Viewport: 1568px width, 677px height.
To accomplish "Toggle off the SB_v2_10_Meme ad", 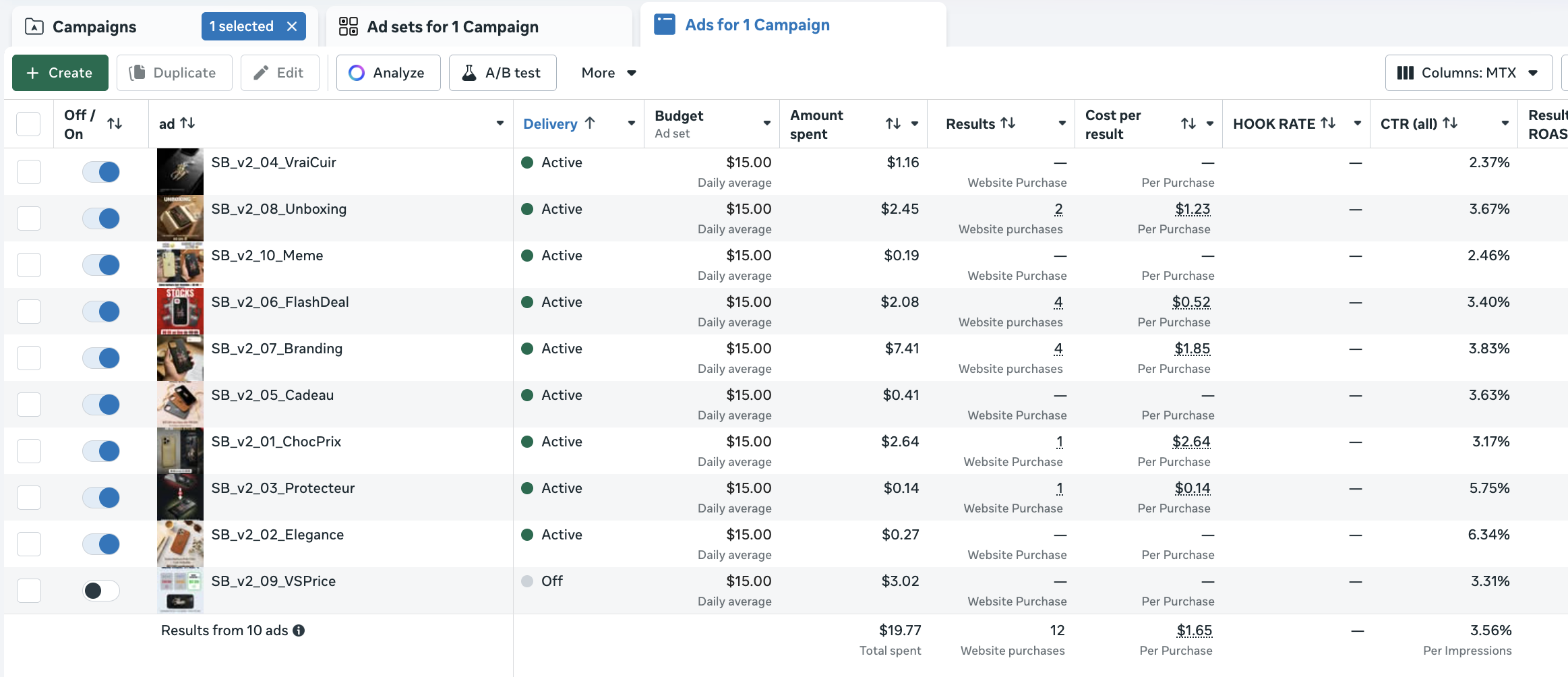I will click(101, 265).
